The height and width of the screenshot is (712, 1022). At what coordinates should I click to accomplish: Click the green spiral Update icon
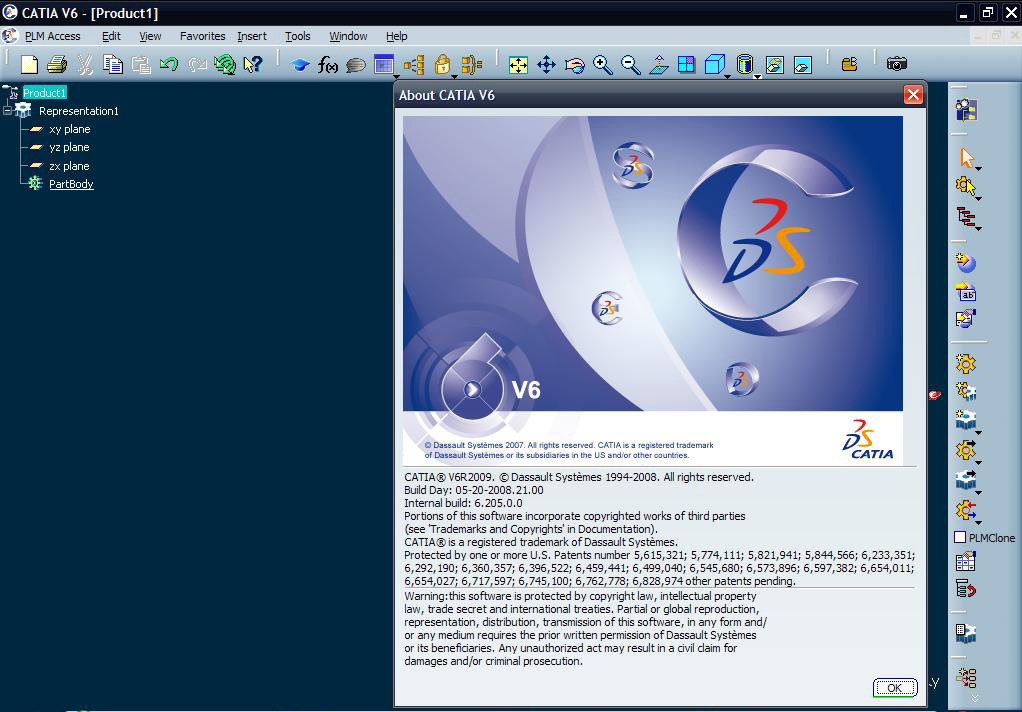(225, 64)
